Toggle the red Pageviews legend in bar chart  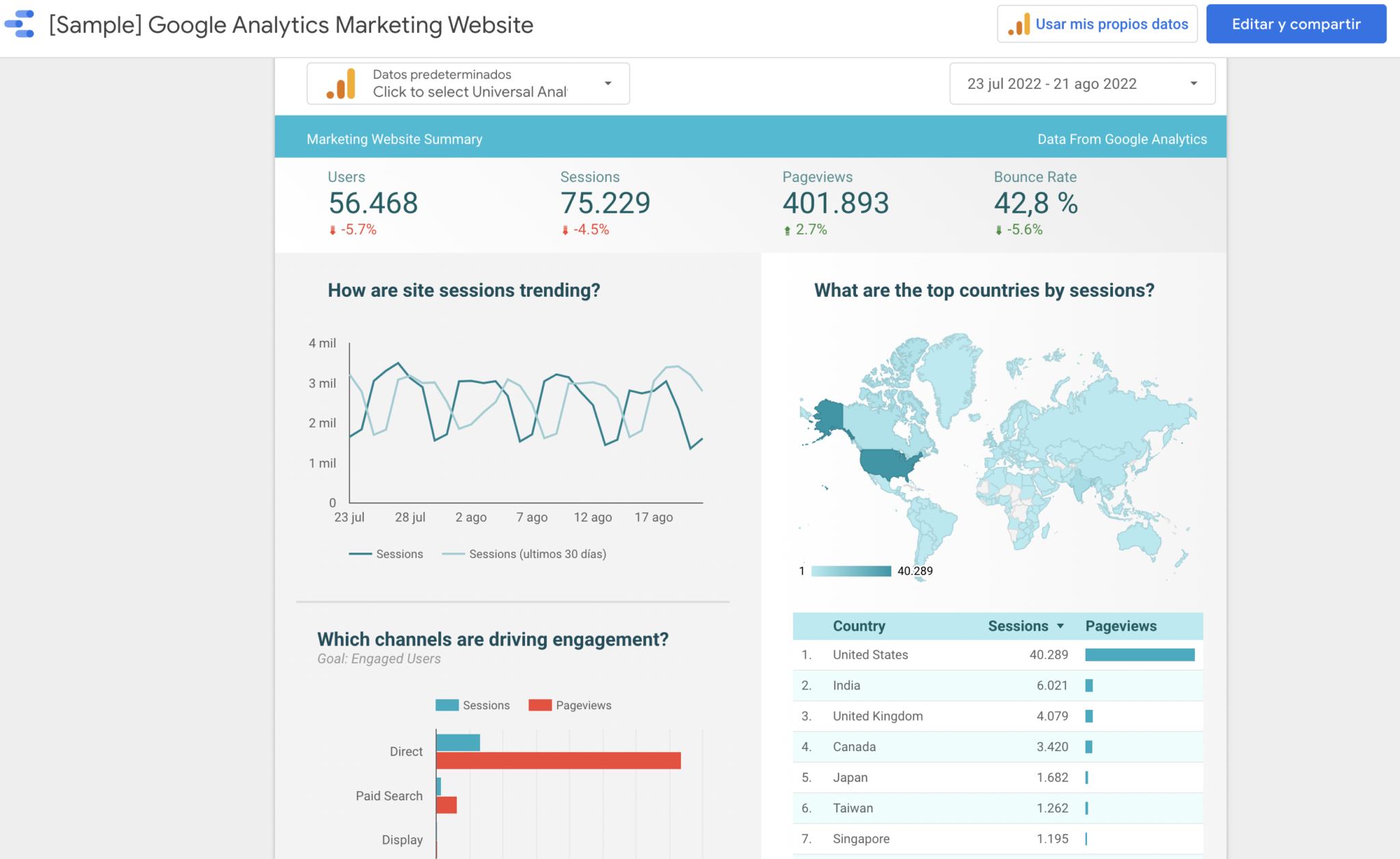570,705
